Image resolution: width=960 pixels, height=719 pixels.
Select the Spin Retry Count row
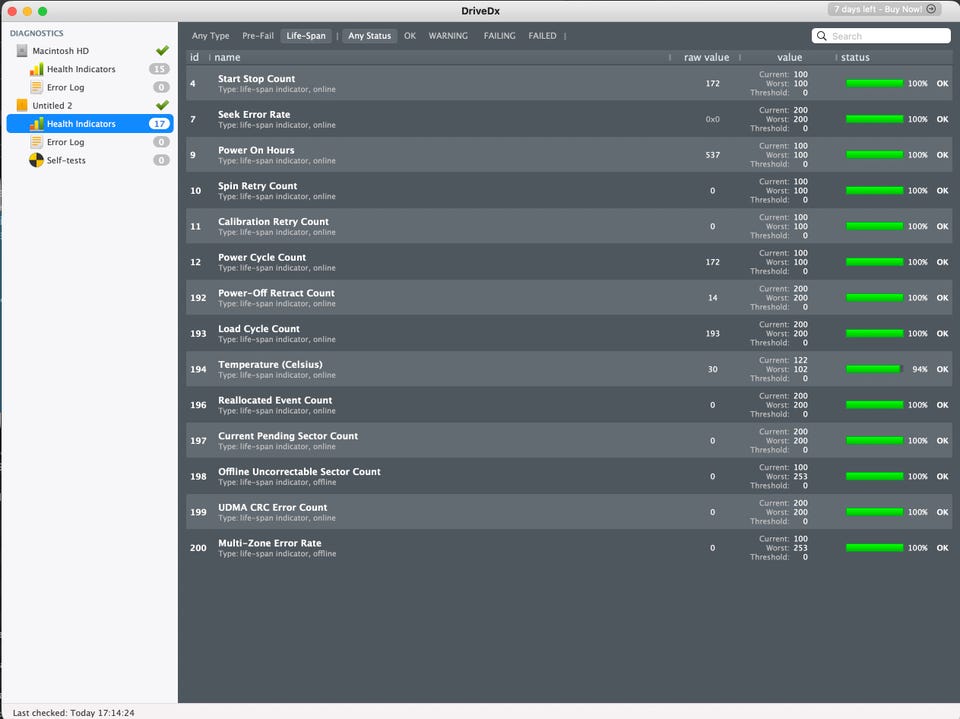pyautogui.click(x=569, y=190)
